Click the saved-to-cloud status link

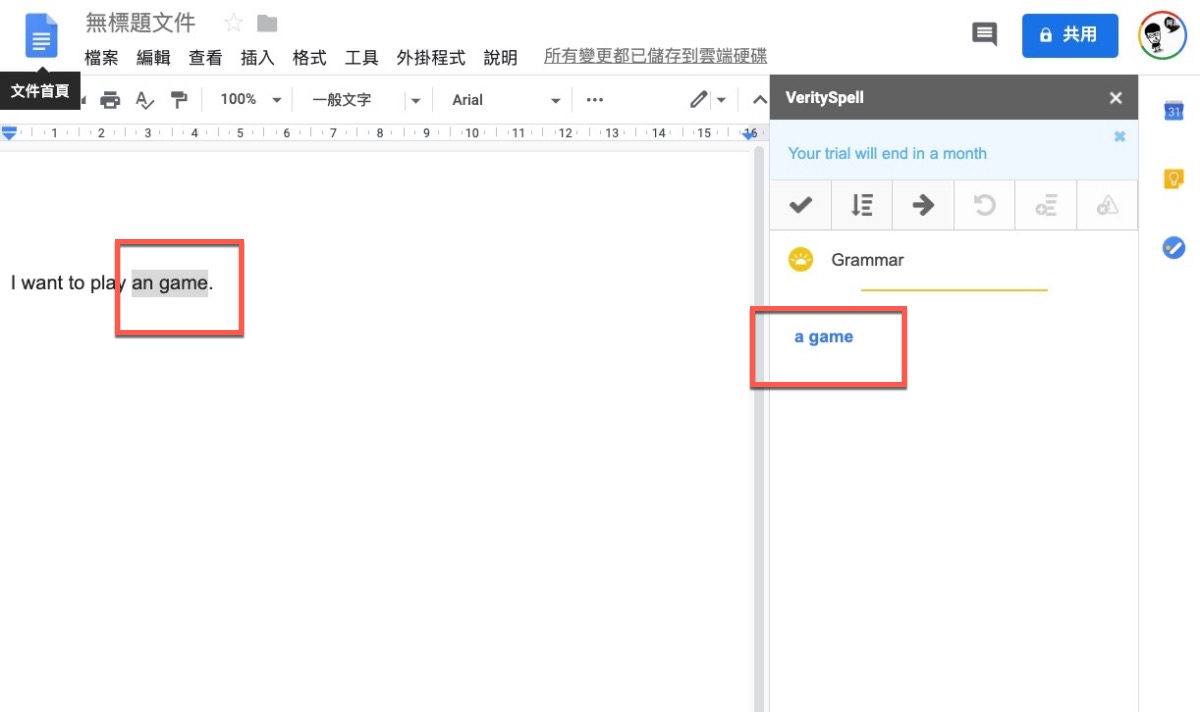point(655,56)
